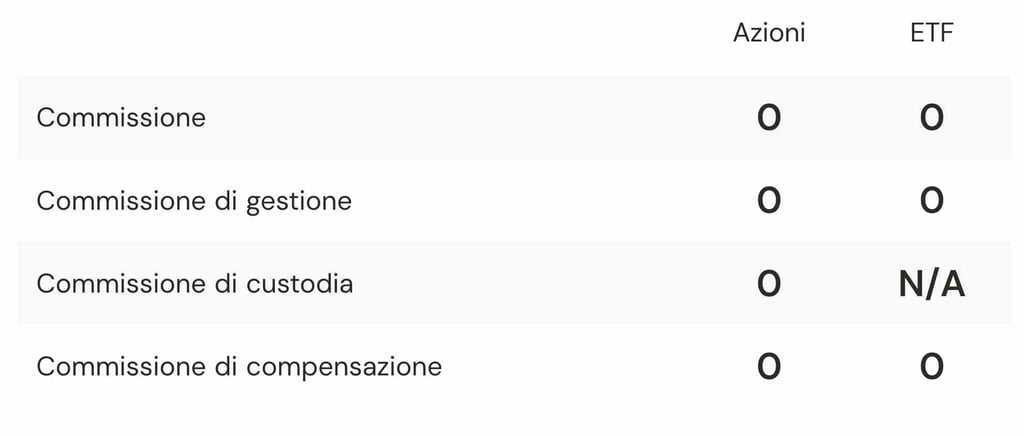Viewport: 1024px width, 436px height.
Task: Click "Commissione" in the custodia row label
Action: tap(121, 284)
